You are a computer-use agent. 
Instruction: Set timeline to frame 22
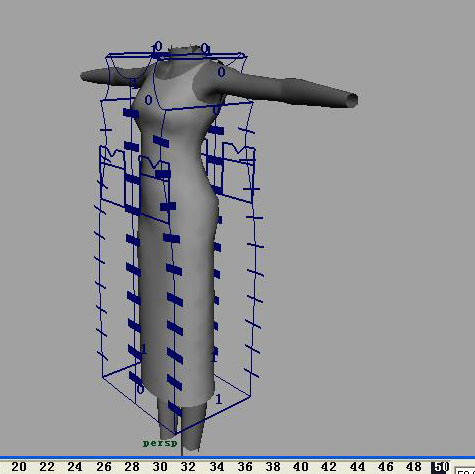click(47, 467)
